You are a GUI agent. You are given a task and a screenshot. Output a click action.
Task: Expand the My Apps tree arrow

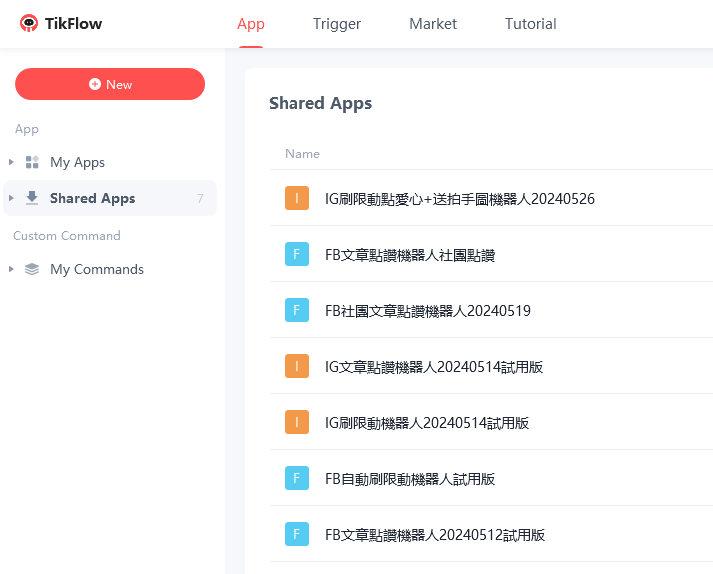(11, 162)
